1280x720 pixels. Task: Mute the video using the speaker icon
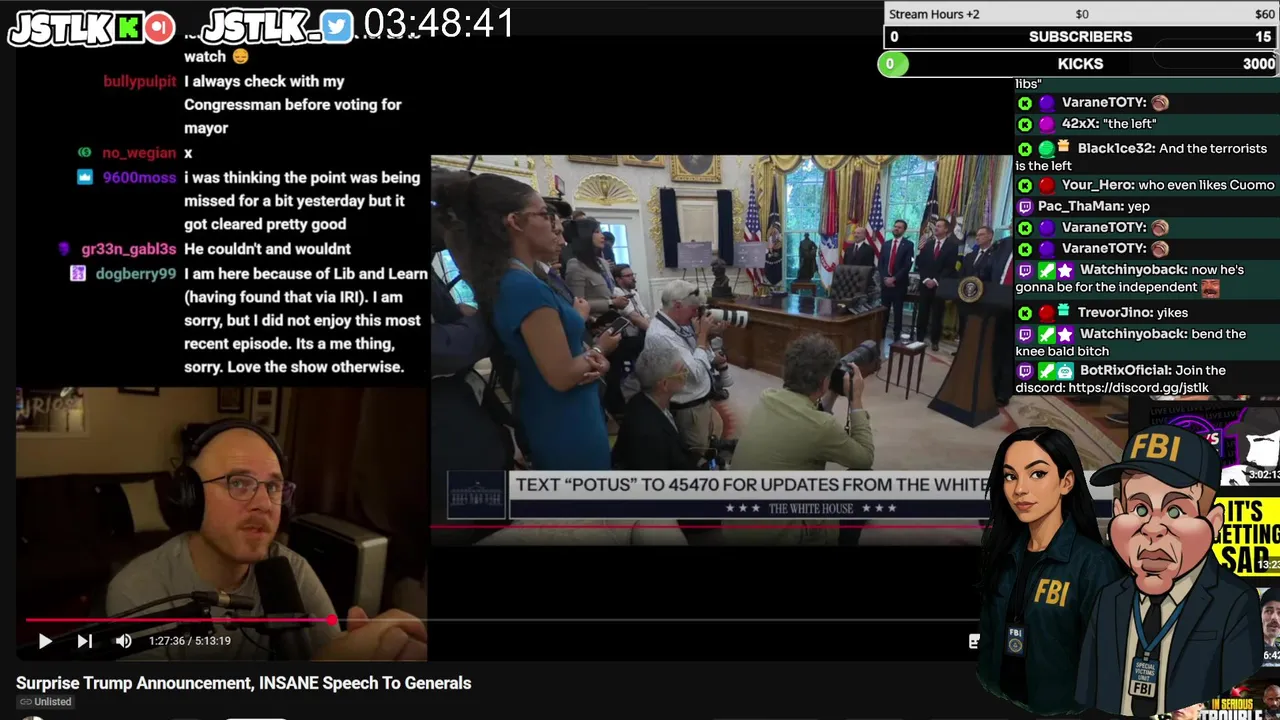click(124, 641)
